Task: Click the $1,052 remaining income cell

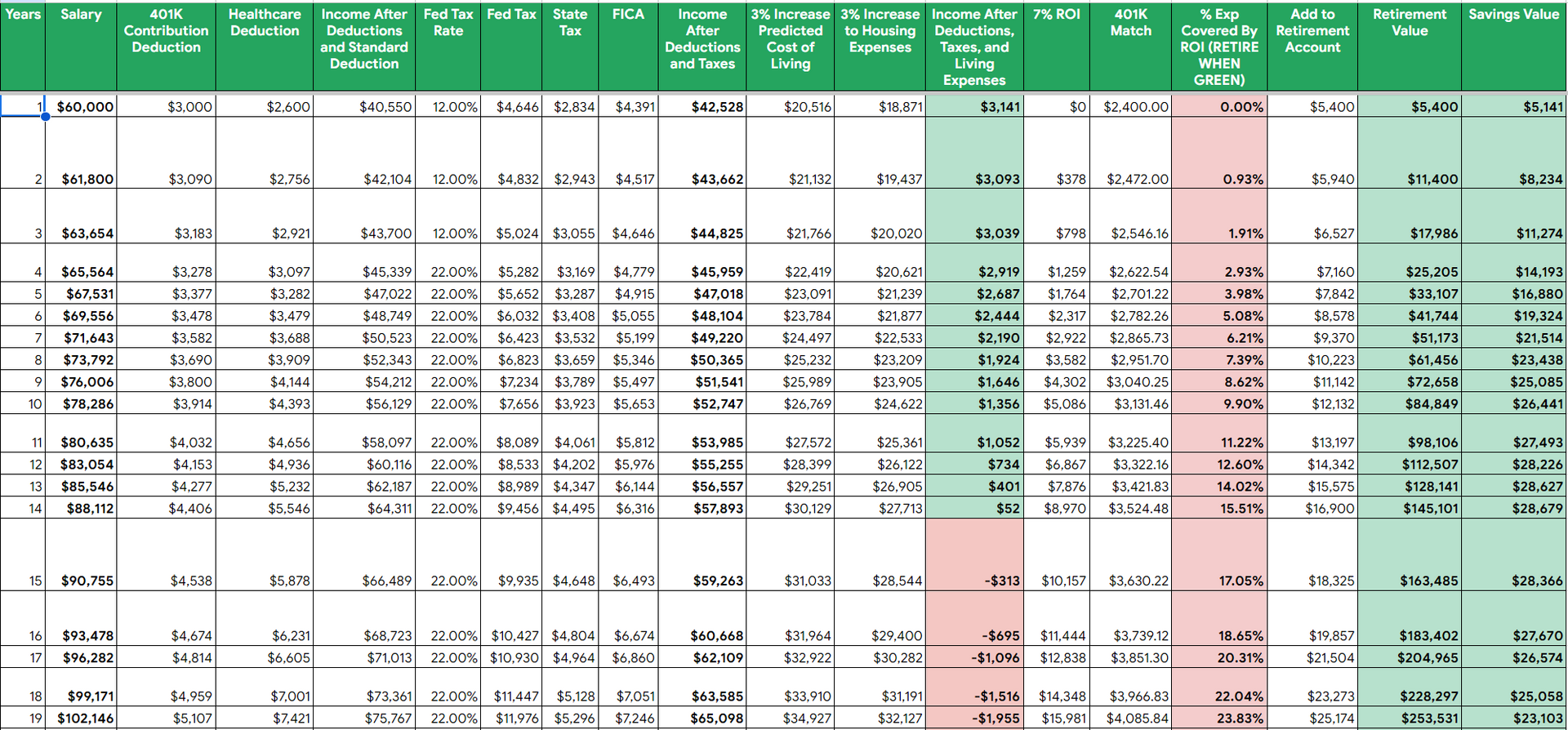Action: coord(974,434)
